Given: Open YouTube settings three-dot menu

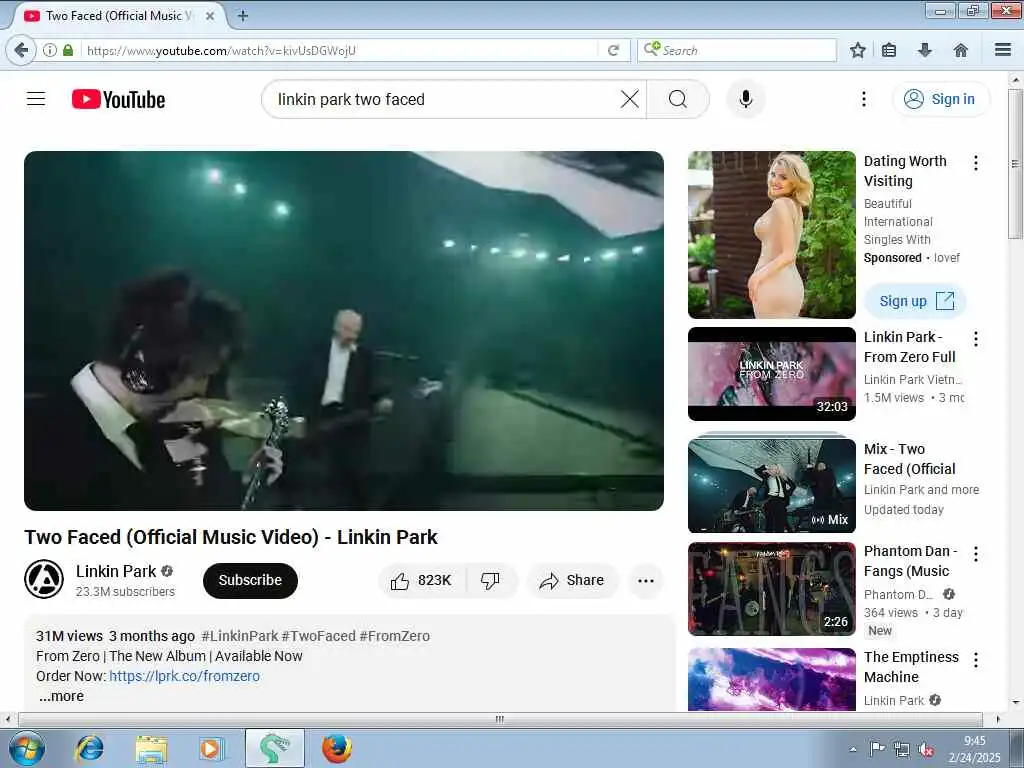Looking at the screenshot, I should [863, 99].
